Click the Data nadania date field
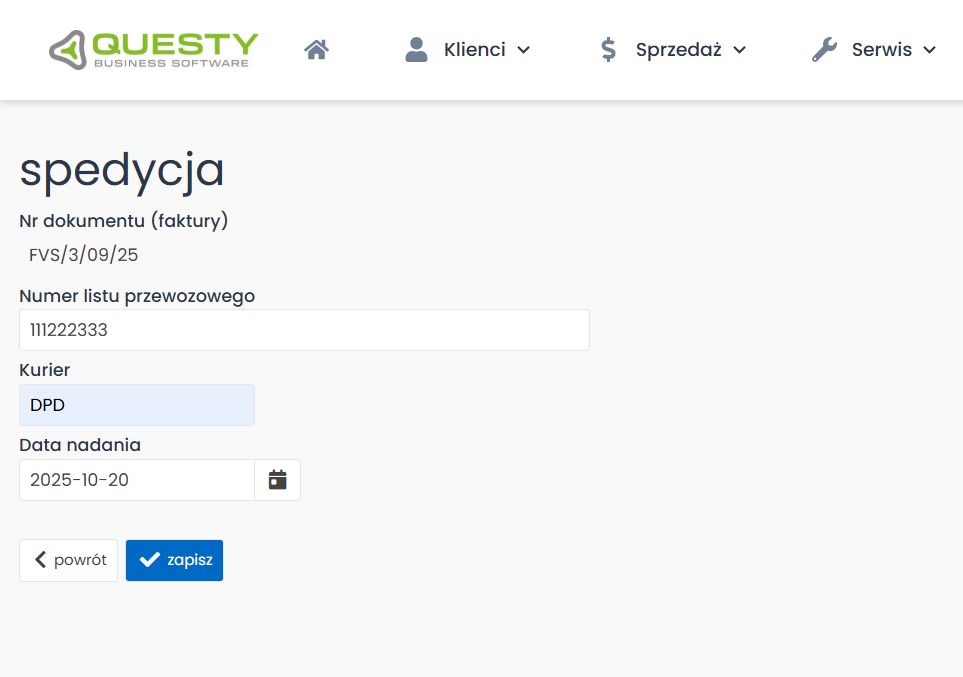 [136, 479]
